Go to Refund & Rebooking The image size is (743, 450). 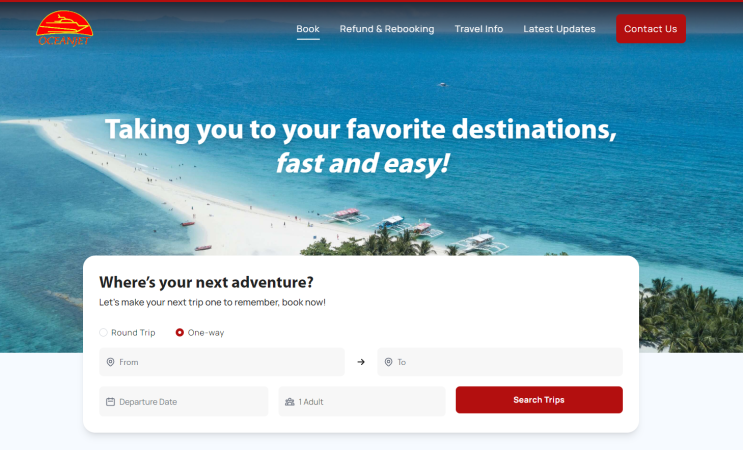tap(387, 29)
